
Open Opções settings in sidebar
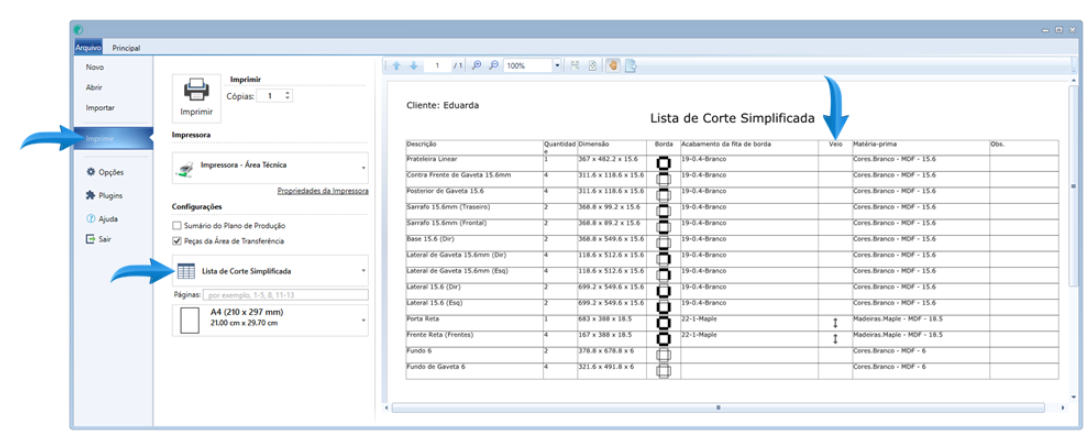(104, 172)
